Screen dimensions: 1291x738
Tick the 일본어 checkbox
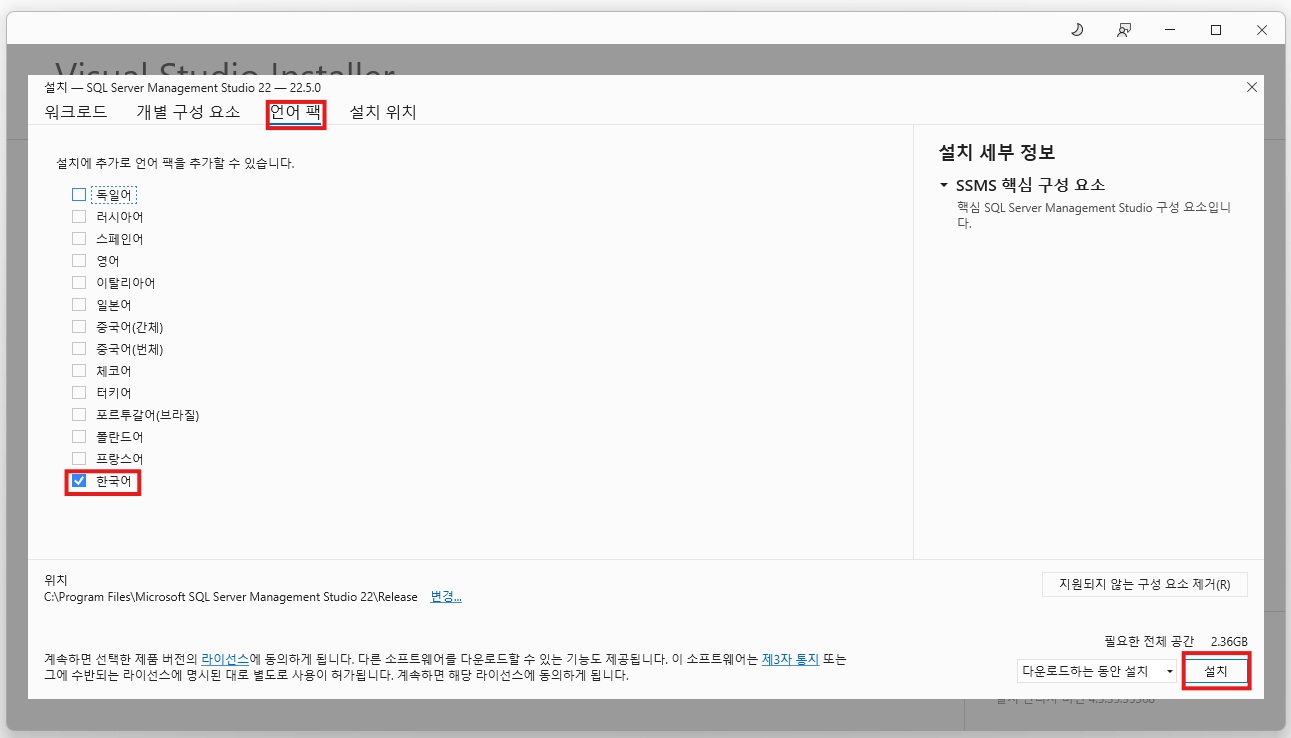point(79,305)
